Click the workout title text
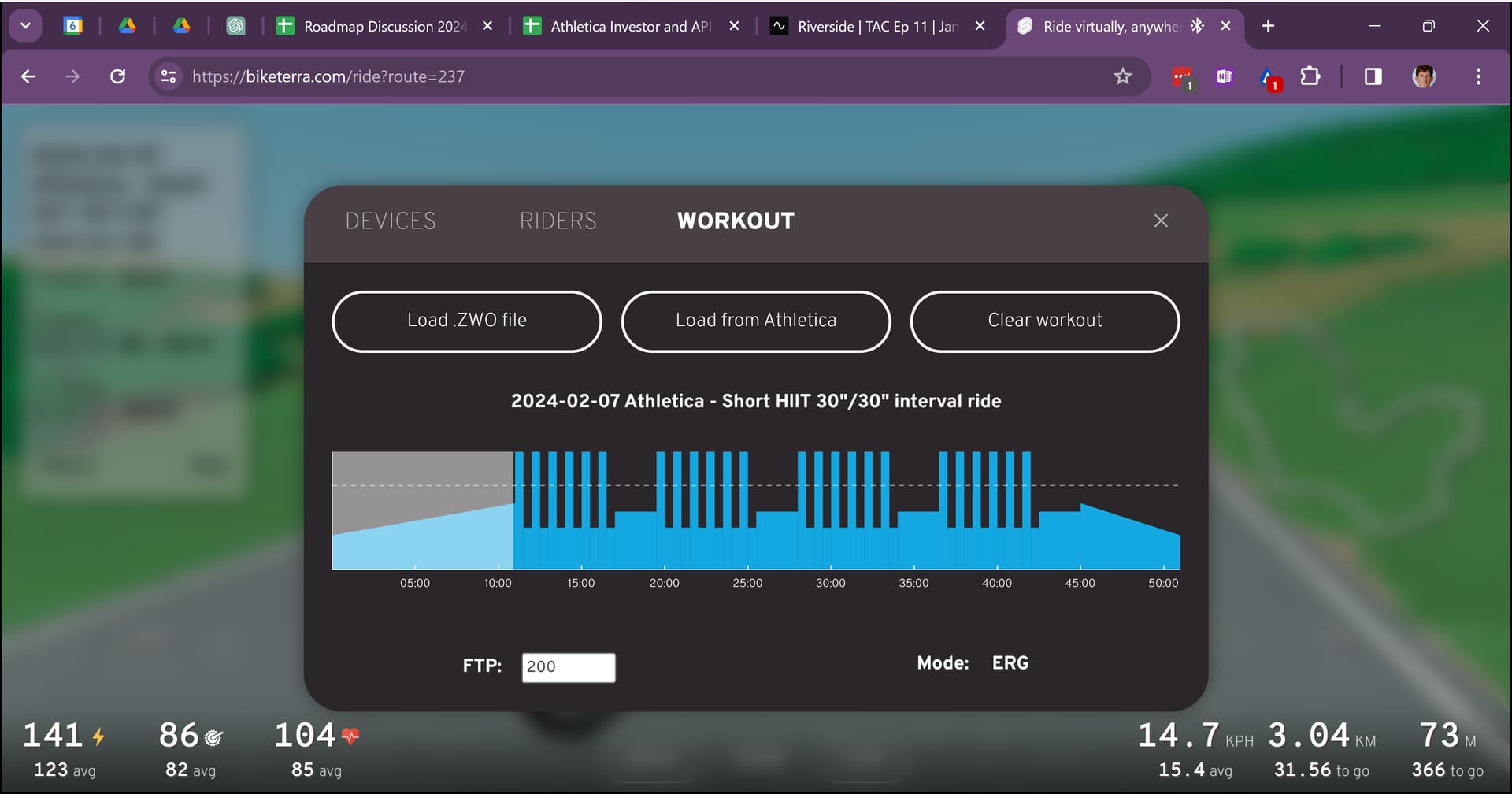The height and width of the screenshot is (794, 1512). coord(756,401)
